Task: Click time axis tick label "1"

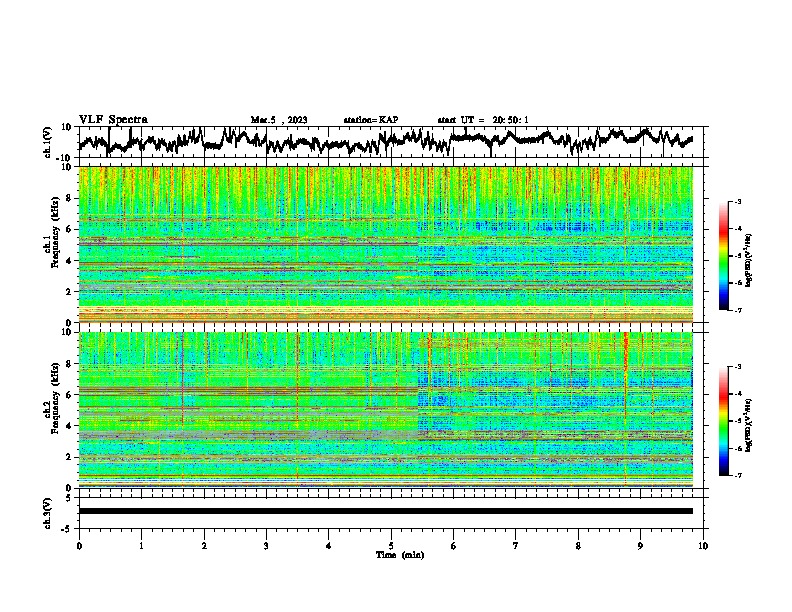Action: pyautogui.click(x=141, y=546)
